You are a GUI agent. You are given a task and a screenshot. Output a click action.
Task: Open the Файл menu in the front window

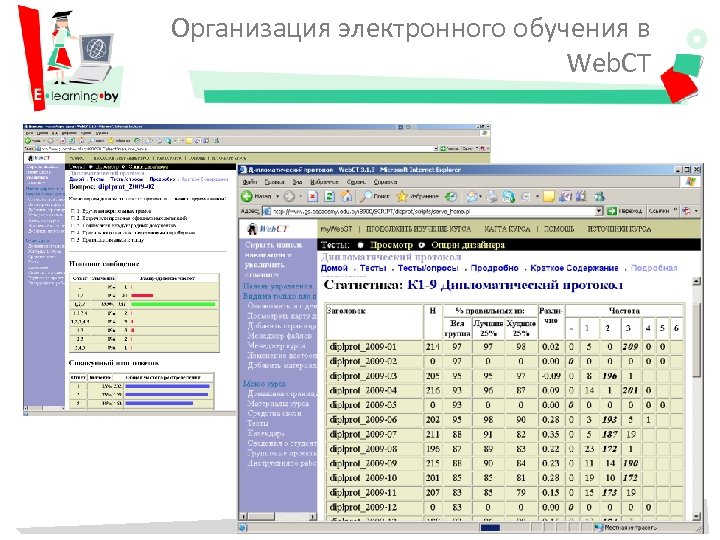249,182
